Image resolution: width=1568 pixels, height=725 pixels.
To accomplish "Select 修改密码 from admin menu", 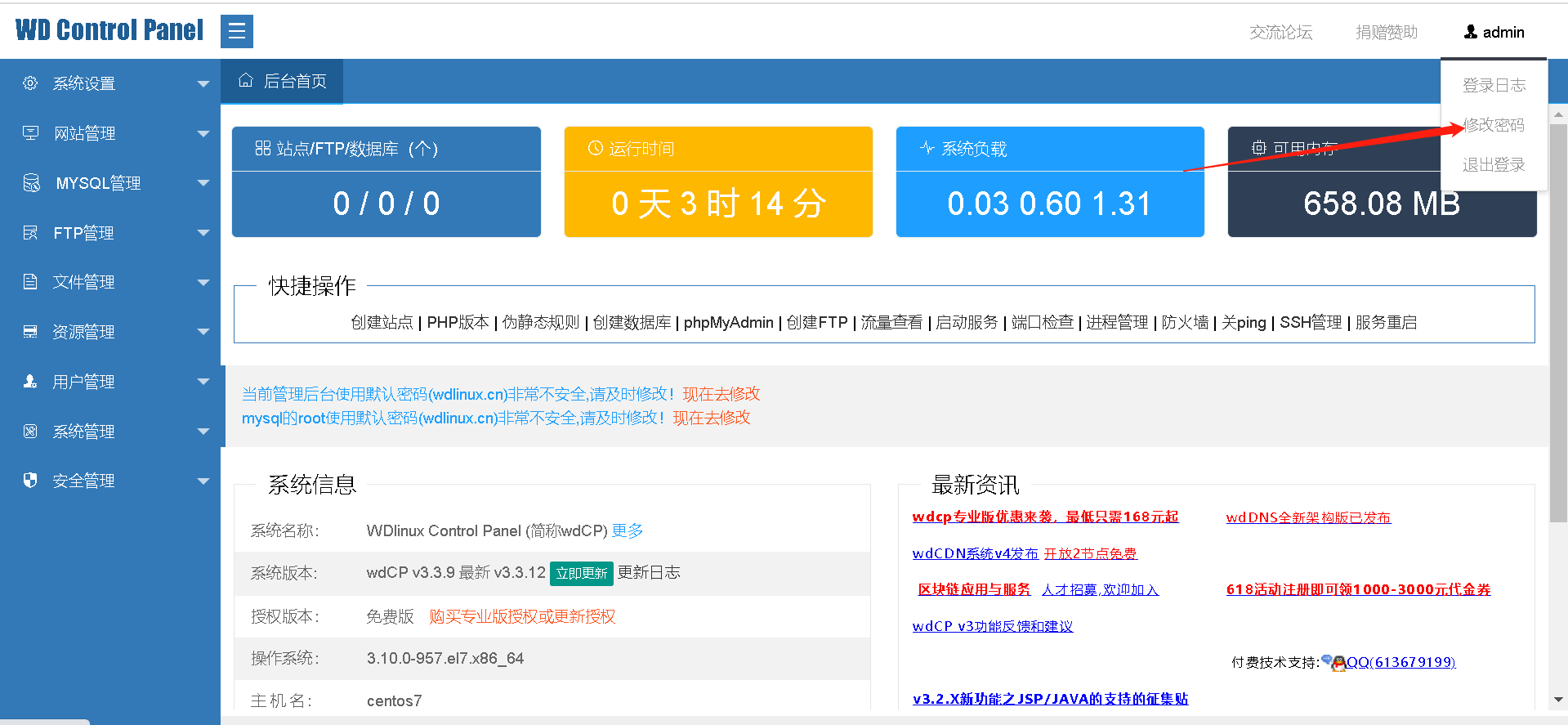I will pyautogui.click(x=1494, y=125).
